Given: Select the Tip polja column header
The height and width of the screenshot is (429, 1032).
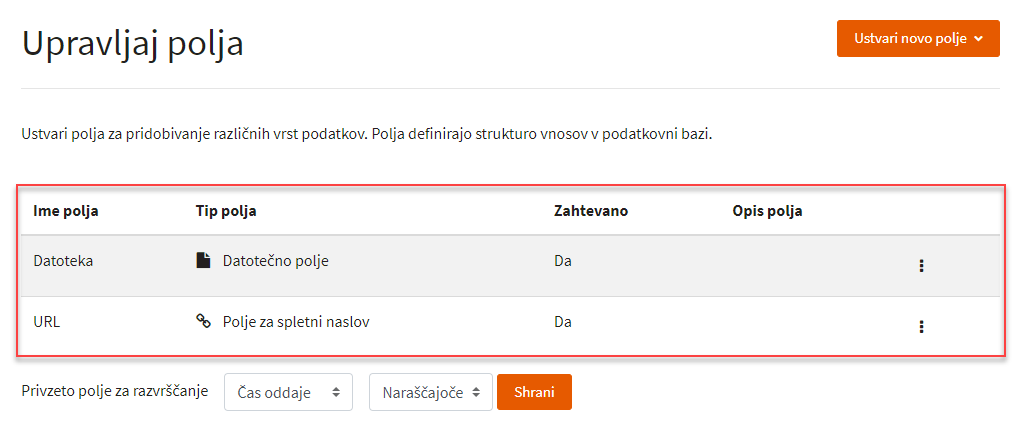Looking at the screenshot, I should (226, 211).
